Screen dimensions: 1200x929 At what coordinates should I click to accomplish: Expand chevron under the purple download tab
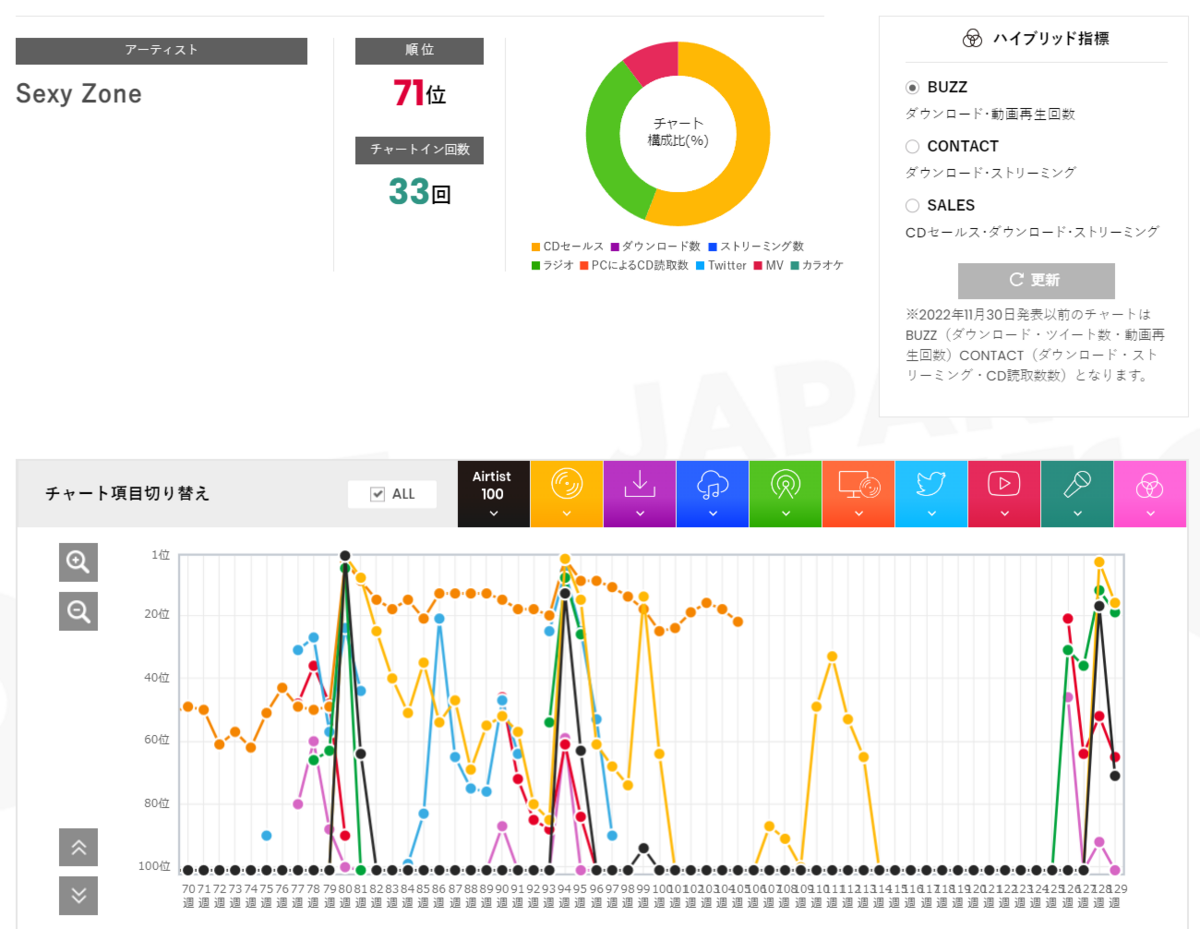640,513
